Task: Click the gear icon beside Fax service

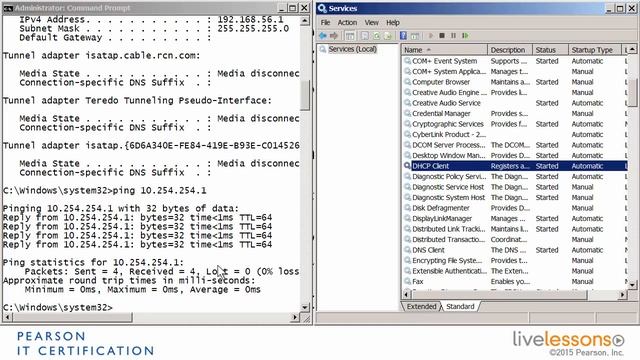Action: 407,281
